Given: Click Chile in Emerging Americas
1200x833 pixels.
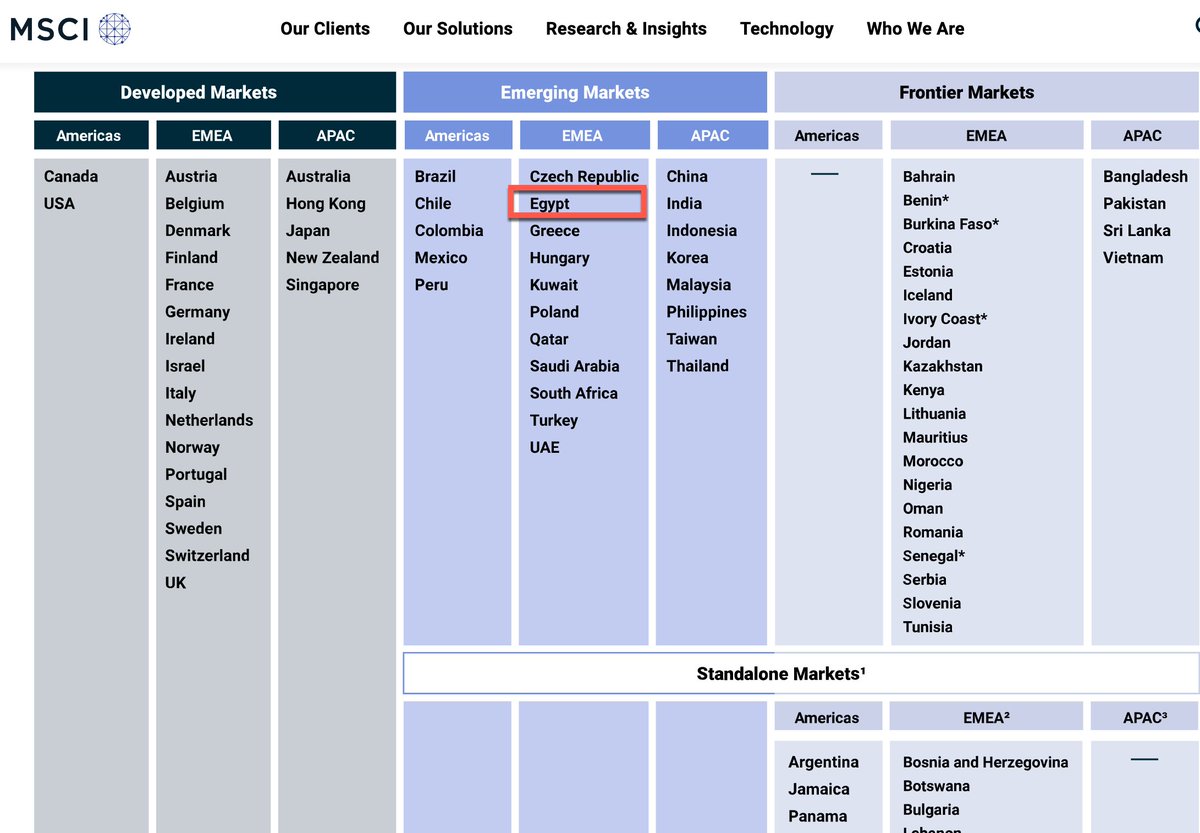Looking at the screenshot, I should coord(433,203).
